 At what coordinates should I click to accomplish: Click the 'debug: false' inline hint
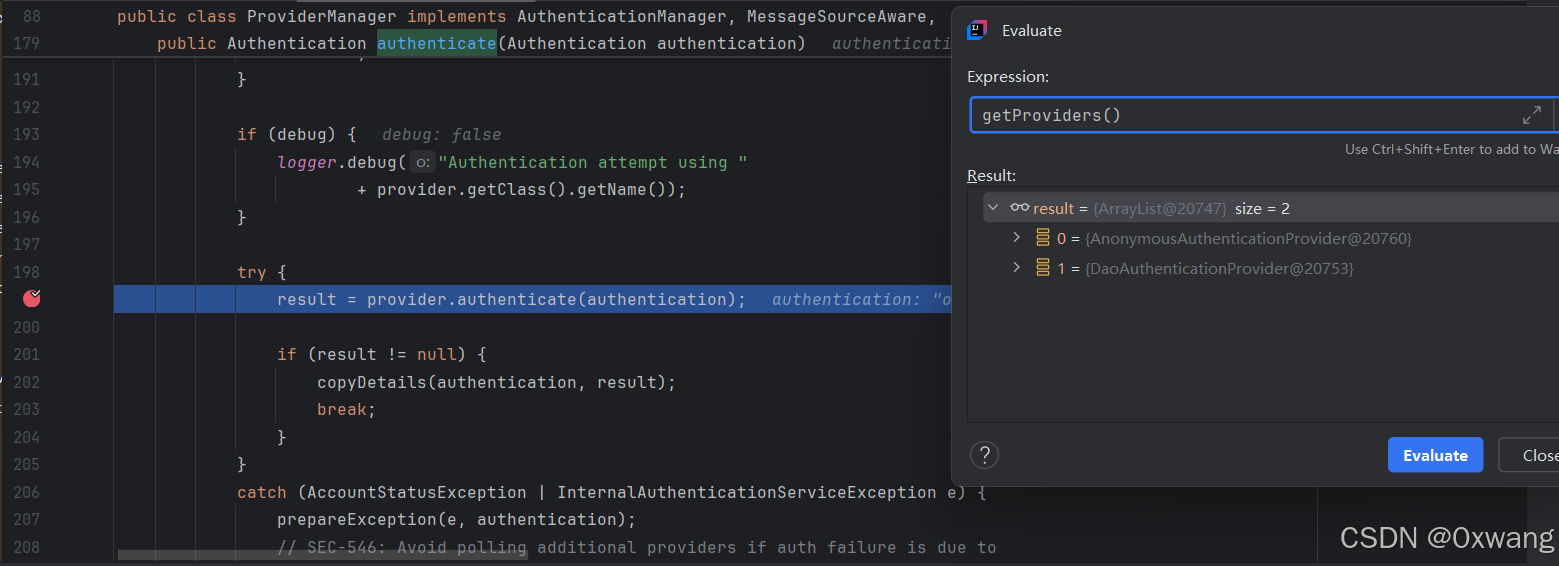(441, 134)
